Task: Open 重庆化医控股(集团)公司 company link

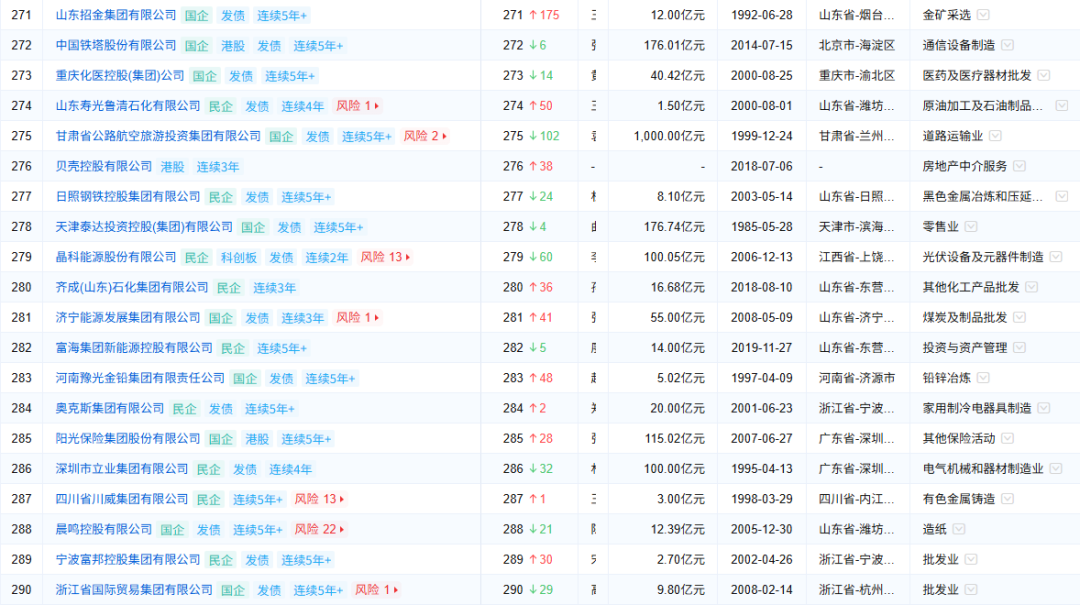Action: pos(120,75)
